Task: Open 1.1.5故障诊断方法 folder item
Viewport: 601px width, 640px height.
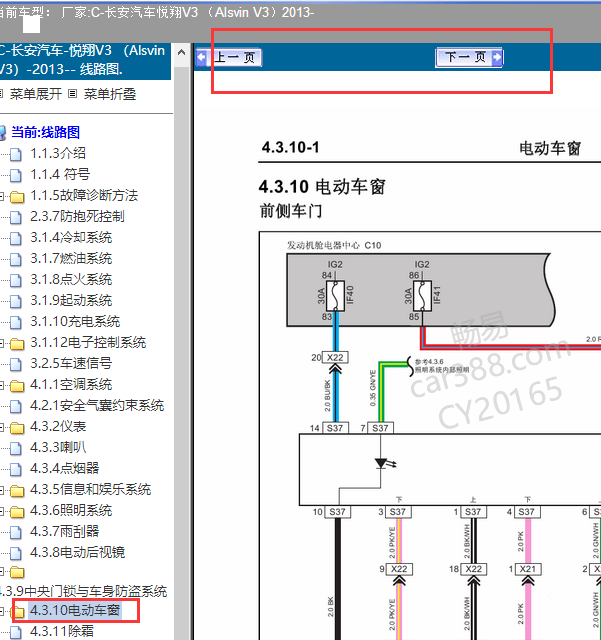Action: pos(84,196)
